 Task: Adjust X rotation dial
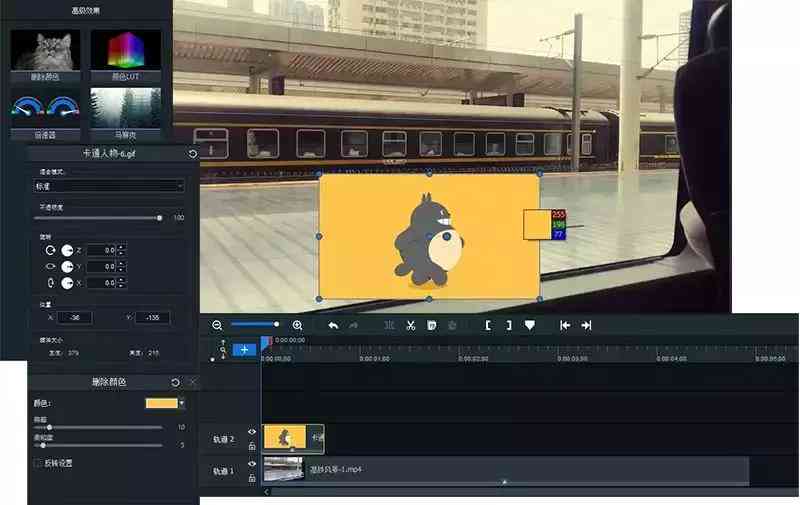(67, 283)
